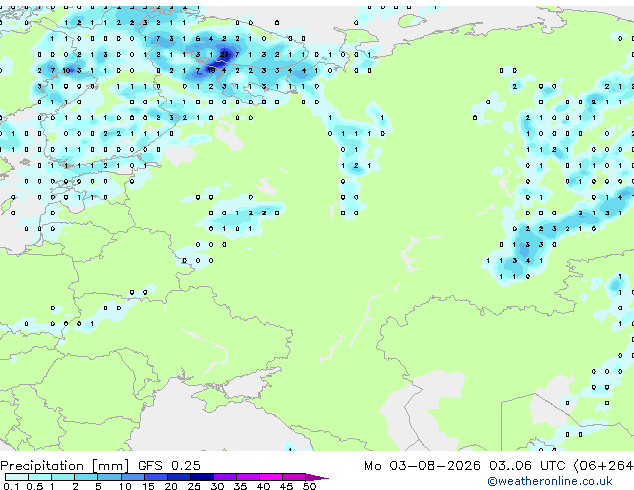Click the over-50 mm legend arrow tip
Screen dimensions: 634x490
[317, 477]
